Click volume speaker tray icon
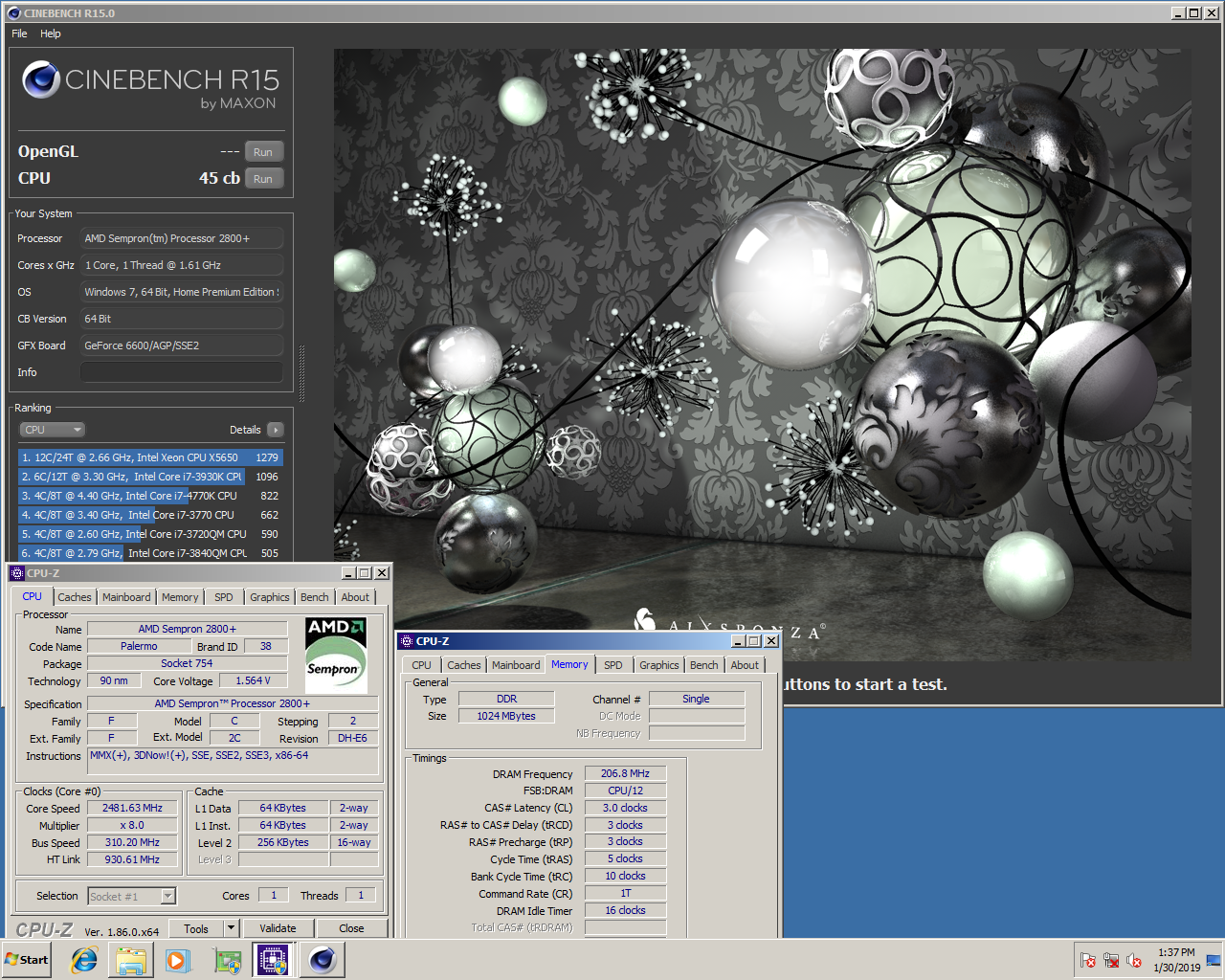The image size is (1225, 980). [x=1134, y=960]
